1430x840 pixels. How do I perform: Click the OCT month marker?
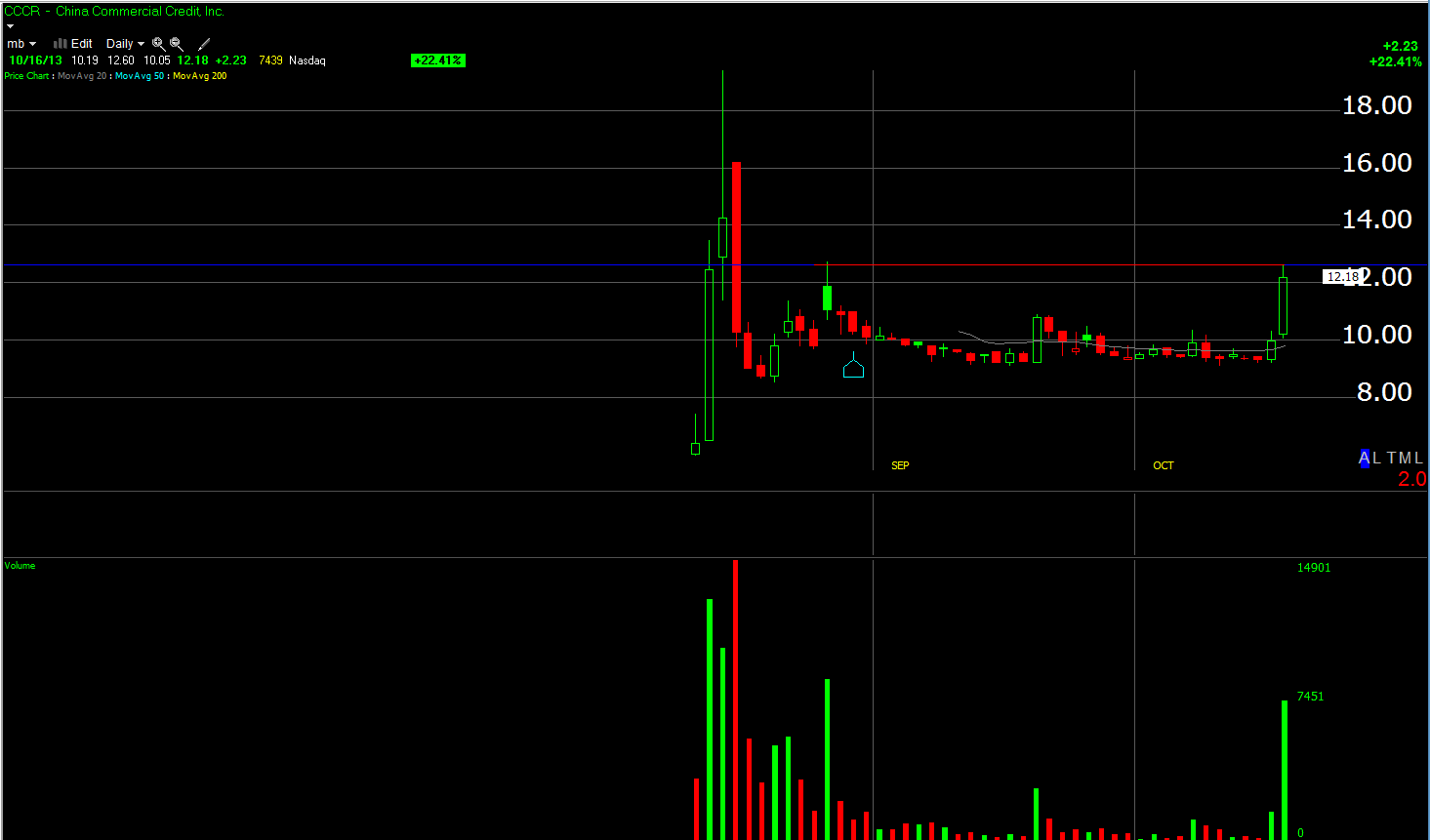(1164, 465)
